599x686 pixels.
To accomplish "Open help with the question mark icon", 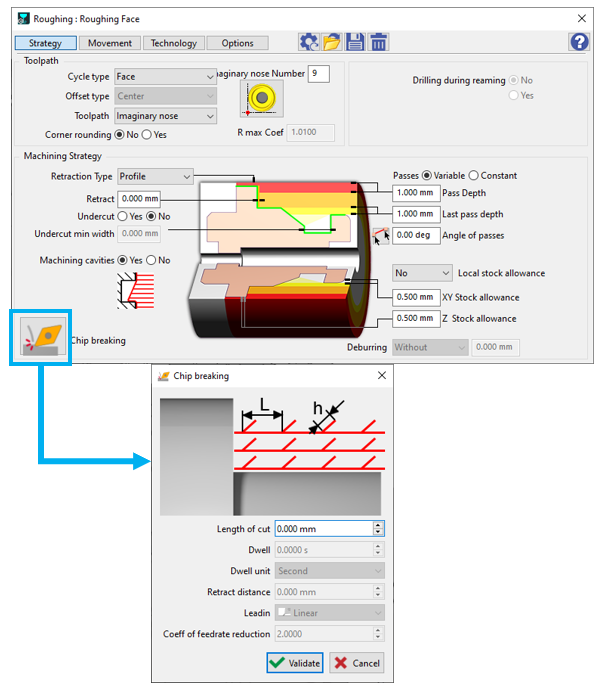I will [579, 42].
